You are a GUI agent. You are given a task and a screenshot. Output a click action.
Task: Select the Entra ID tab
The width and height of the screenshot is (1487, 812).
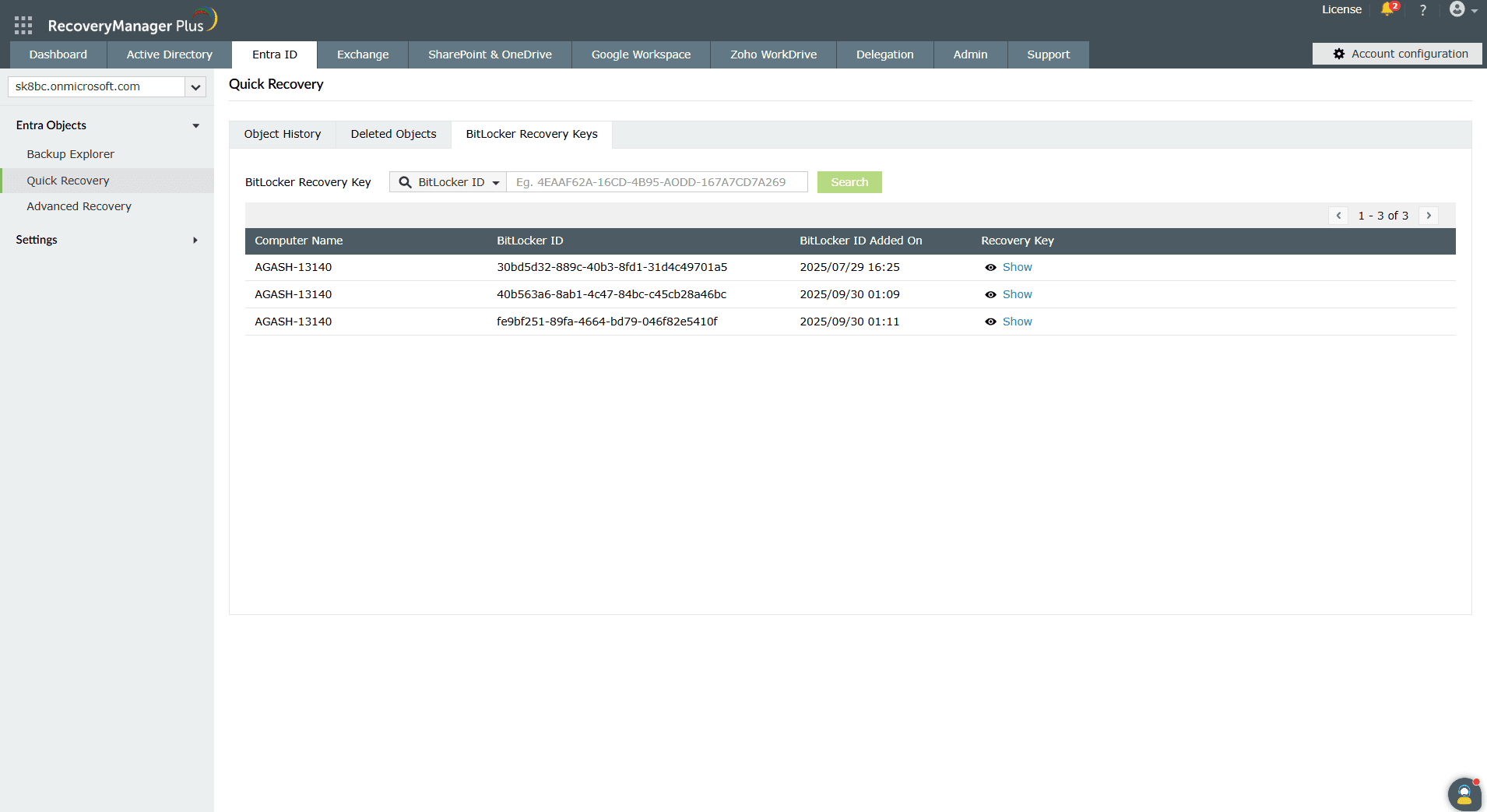[x=275, y=54]
